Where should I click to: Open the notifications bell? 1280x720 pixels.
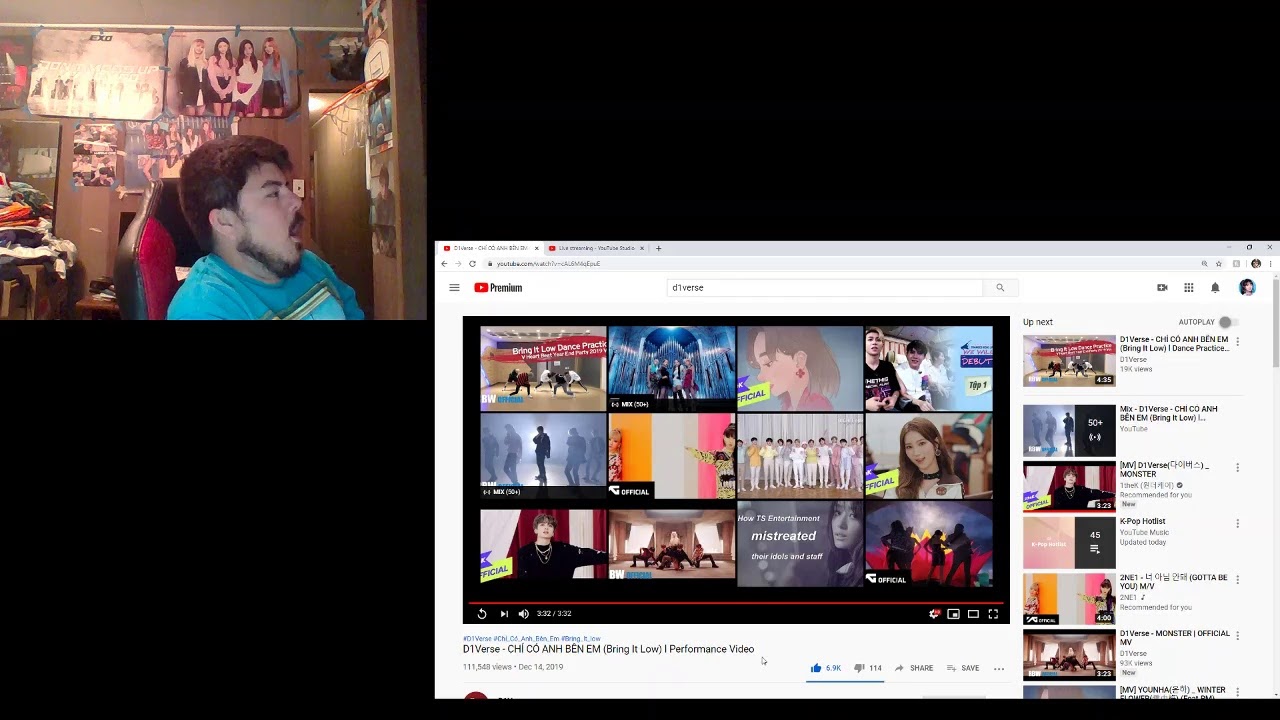(x=1215, y=288)
